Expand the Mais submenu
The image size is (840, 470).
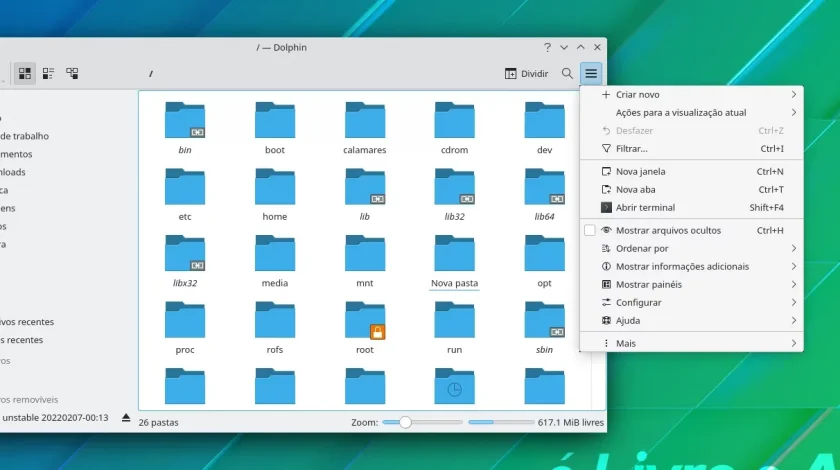click(692, 344)
